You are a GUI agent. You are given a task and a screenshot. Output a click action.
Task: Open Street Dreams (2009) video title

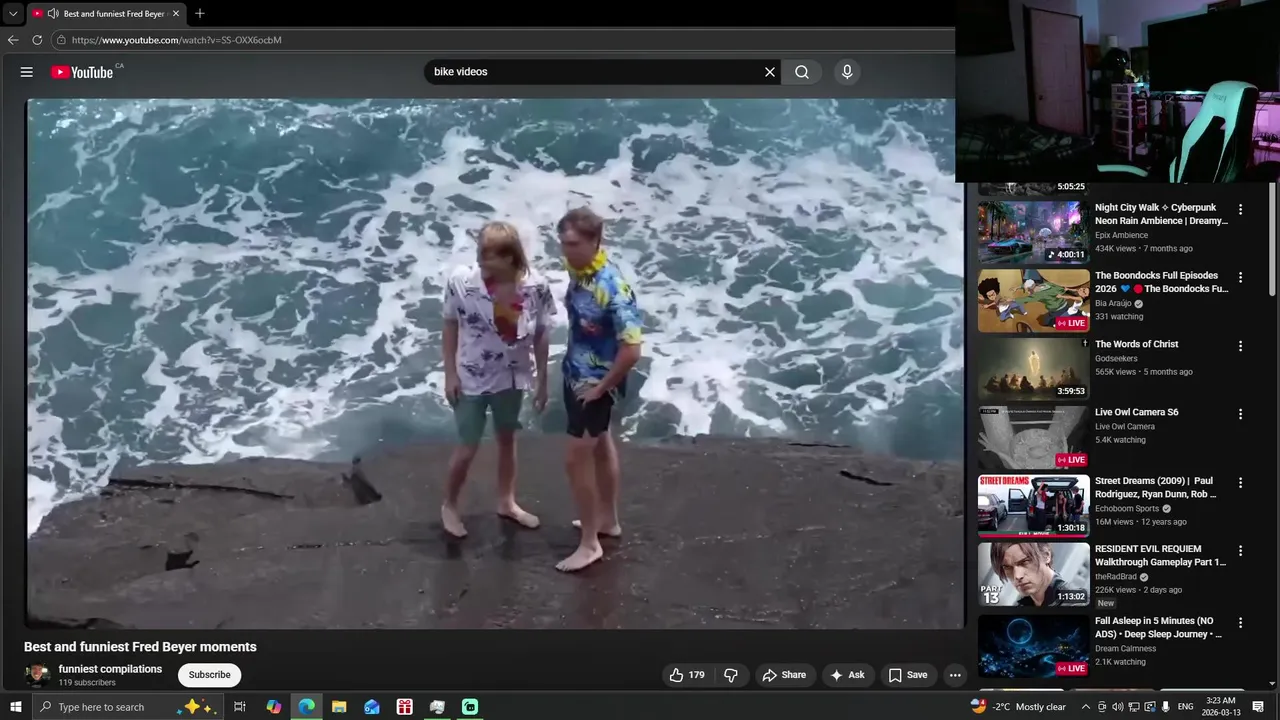pos(1156,488)
